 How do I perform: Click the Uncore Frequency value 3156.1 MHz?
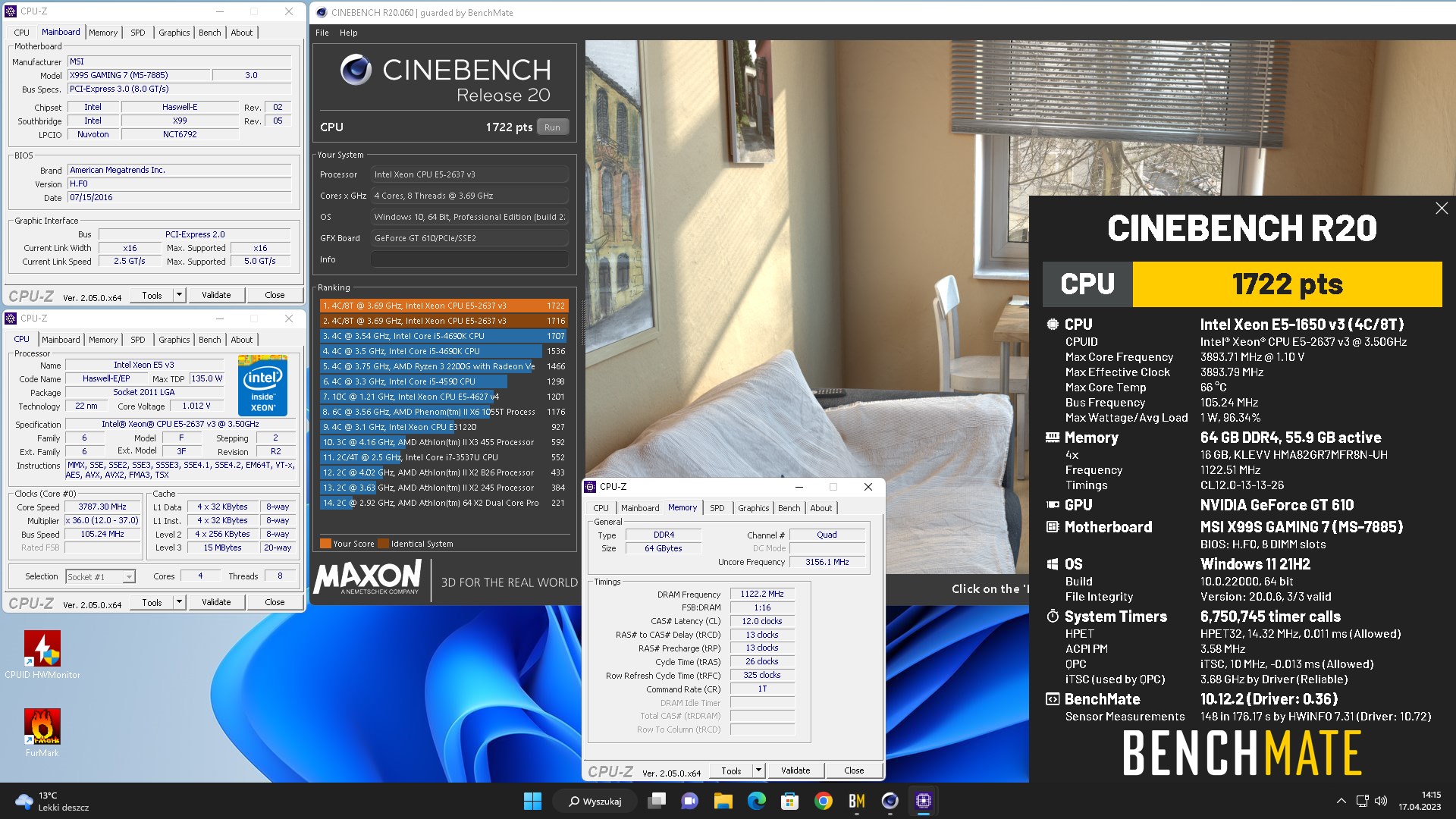tap(827, 562)
